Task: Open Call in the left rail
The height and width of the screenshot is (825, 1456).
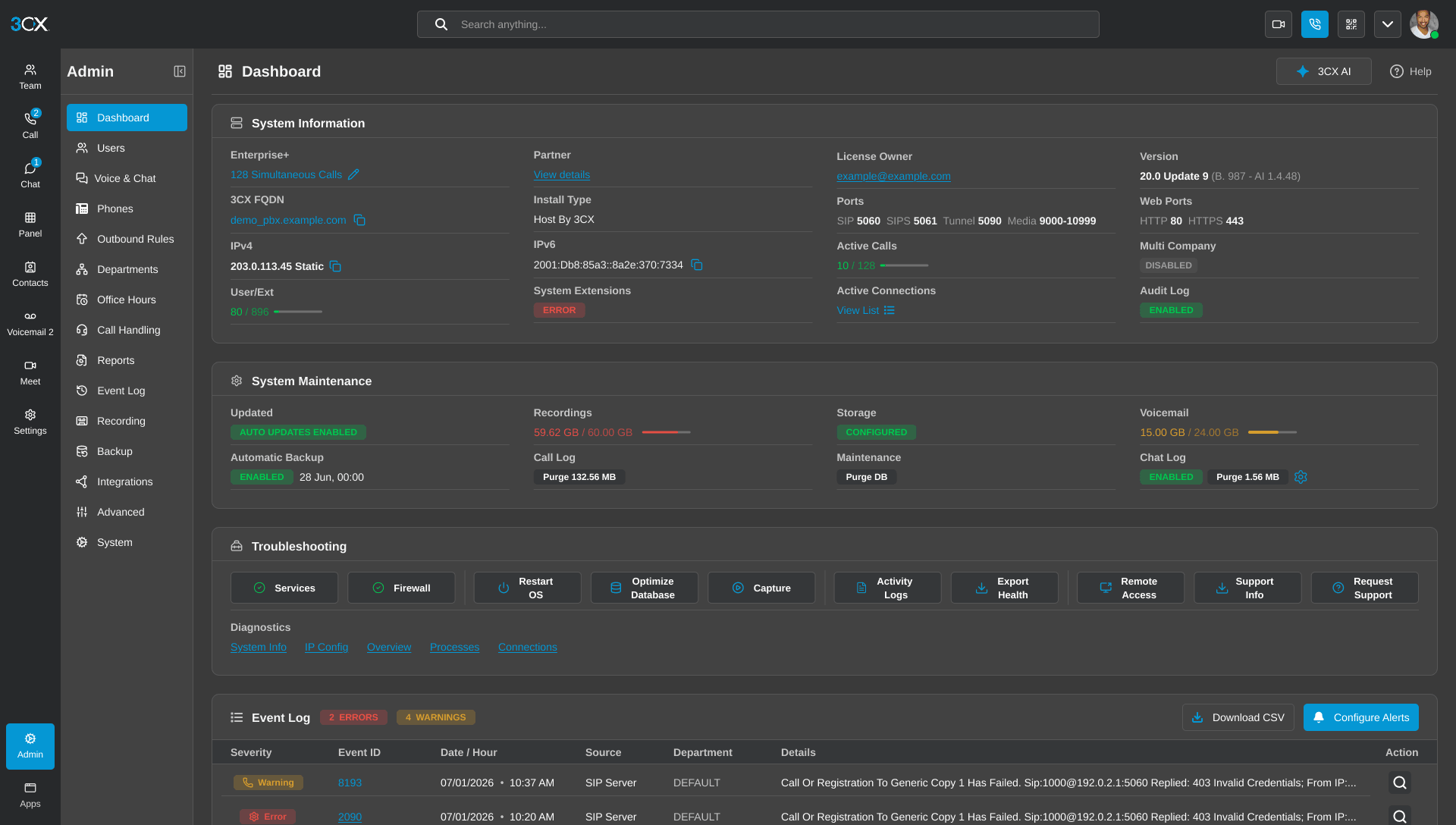Action: [30, 126]
